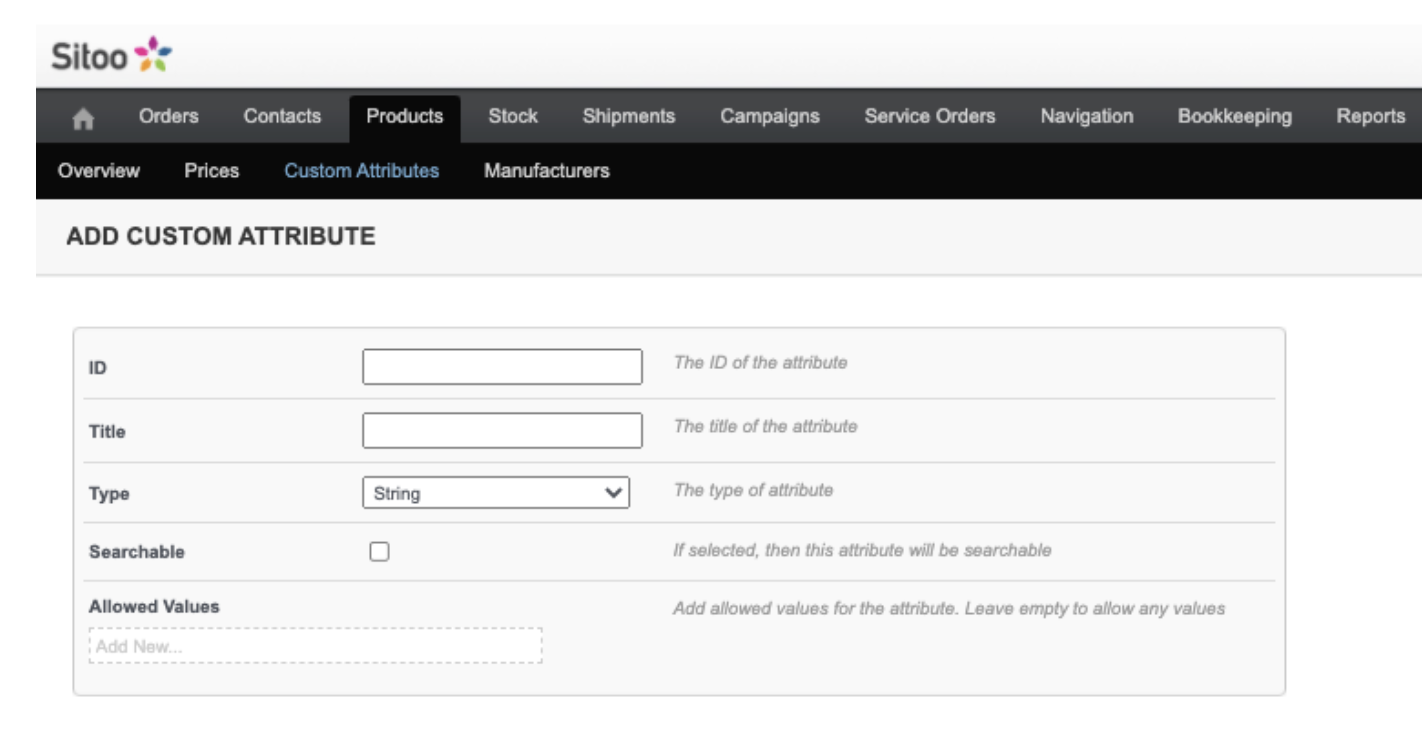Click the 'ID' field label
1422x732 pixels.
pos(98,368)
